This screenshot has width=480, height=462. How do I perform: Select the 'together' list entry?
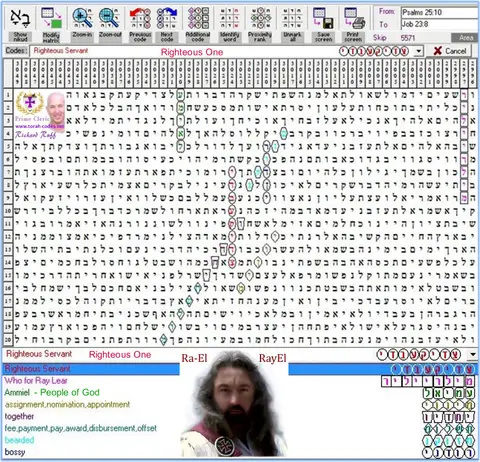pyautogui.click(x=19, y=416)
